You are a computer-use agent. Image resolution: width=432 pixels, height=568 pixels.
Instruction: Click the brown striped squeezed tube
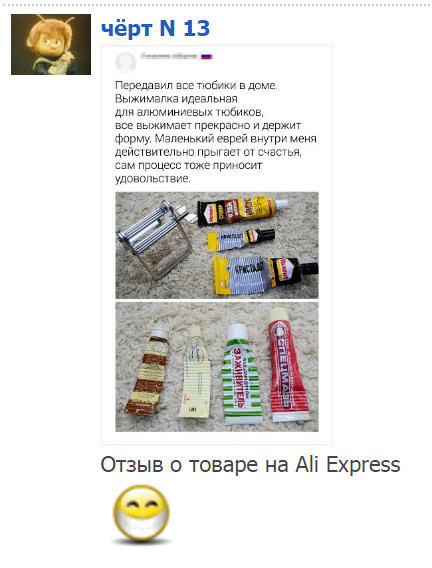point(148,372)
